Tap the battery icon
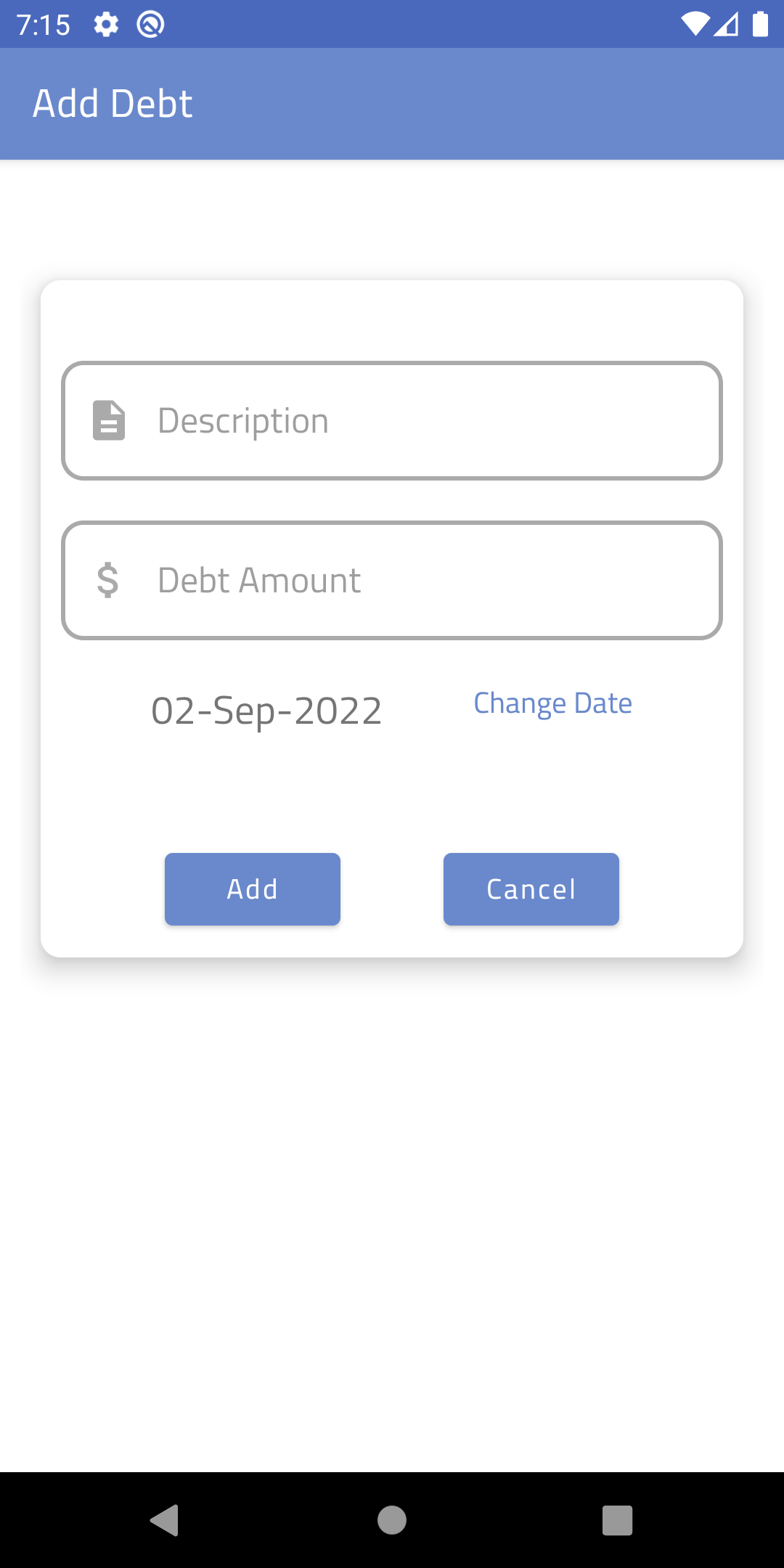The image size is (784, 1568). (x=760, y=25)
